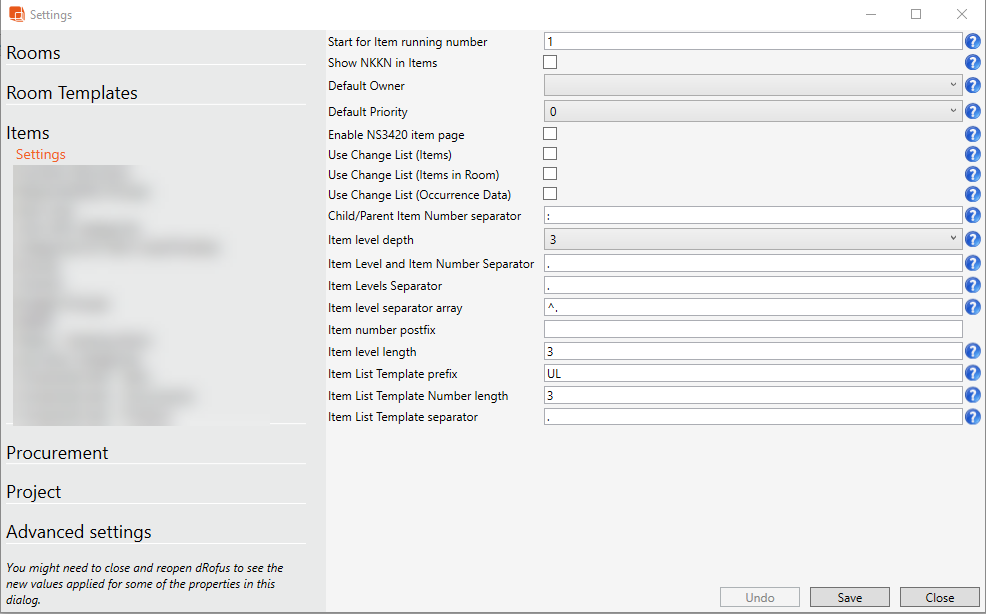986x614 pixels.
Task: Toggle Use Change List (Items in Room)
Action: tap(550, 174)
